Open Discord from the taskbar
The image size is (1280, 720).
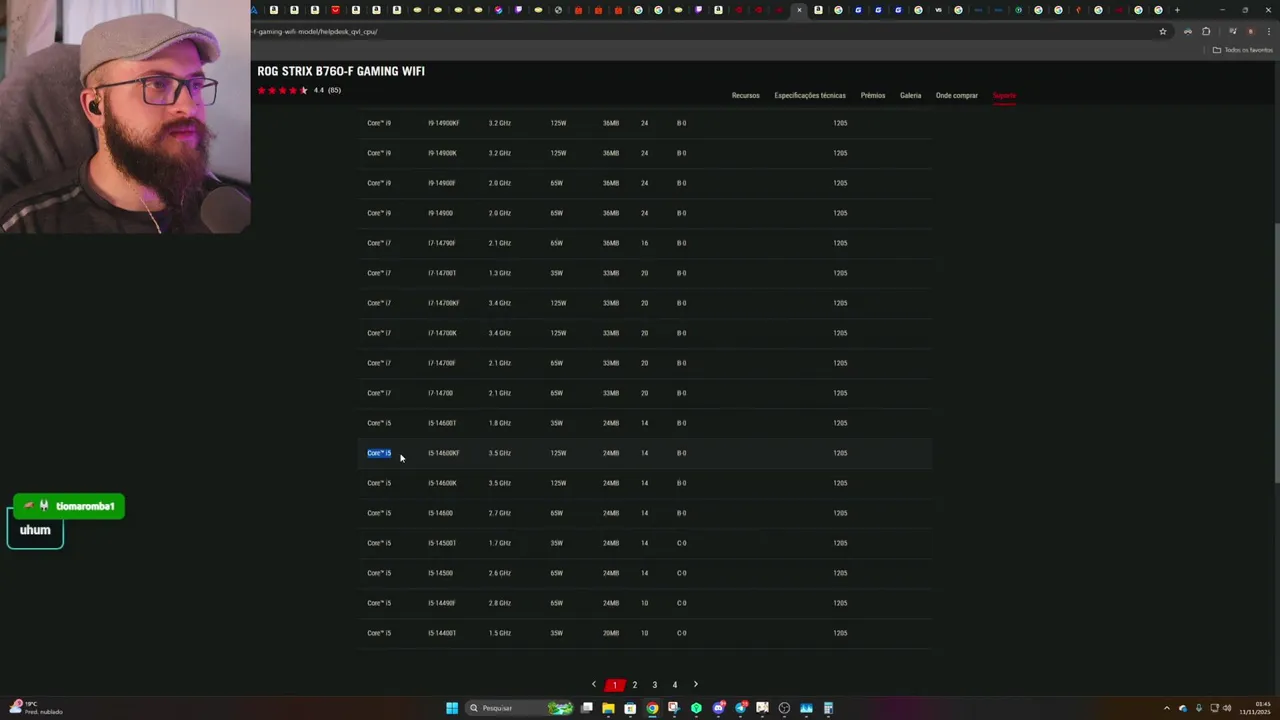point(719,708)
